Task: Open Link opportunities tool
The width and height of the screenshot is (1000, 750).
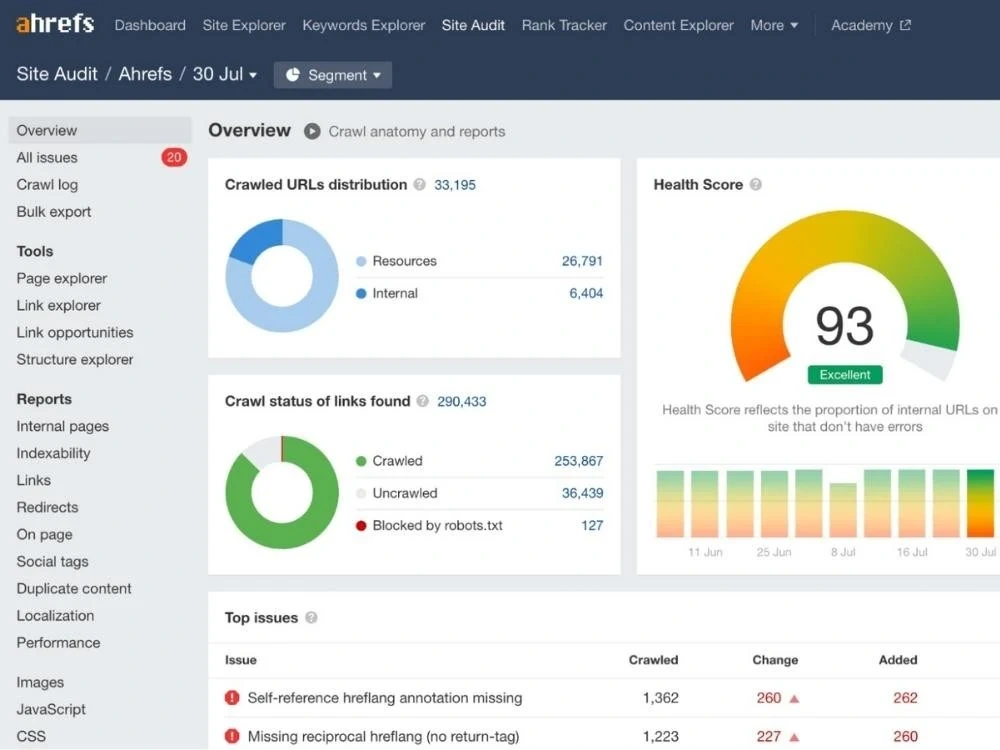Action: pos(75,332)
